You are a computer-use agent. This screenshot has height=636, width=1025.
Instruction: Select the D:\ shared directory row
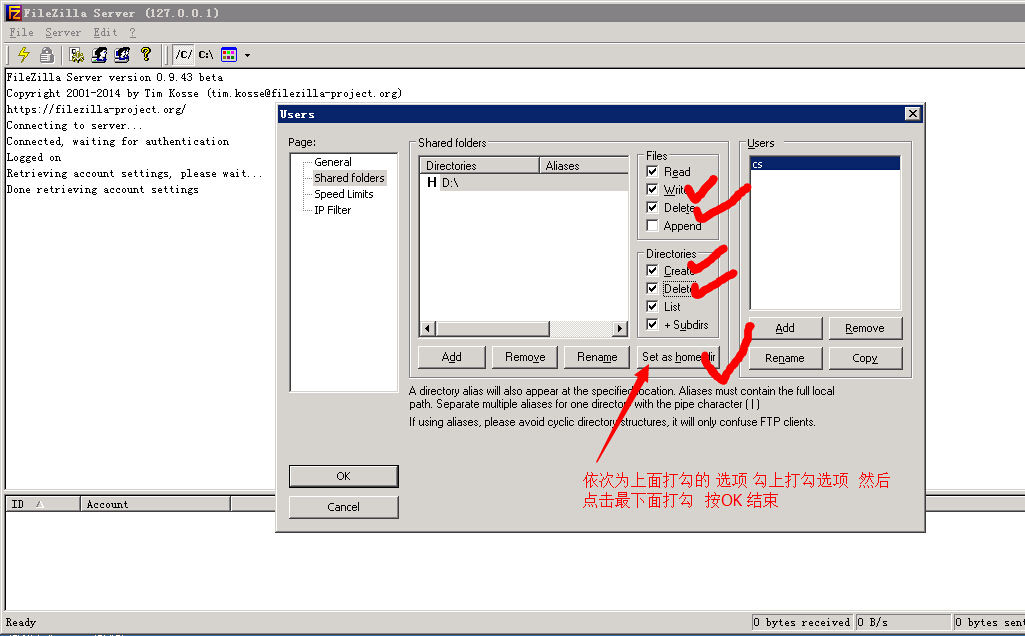pyautogui.click(x=524, y=182)
